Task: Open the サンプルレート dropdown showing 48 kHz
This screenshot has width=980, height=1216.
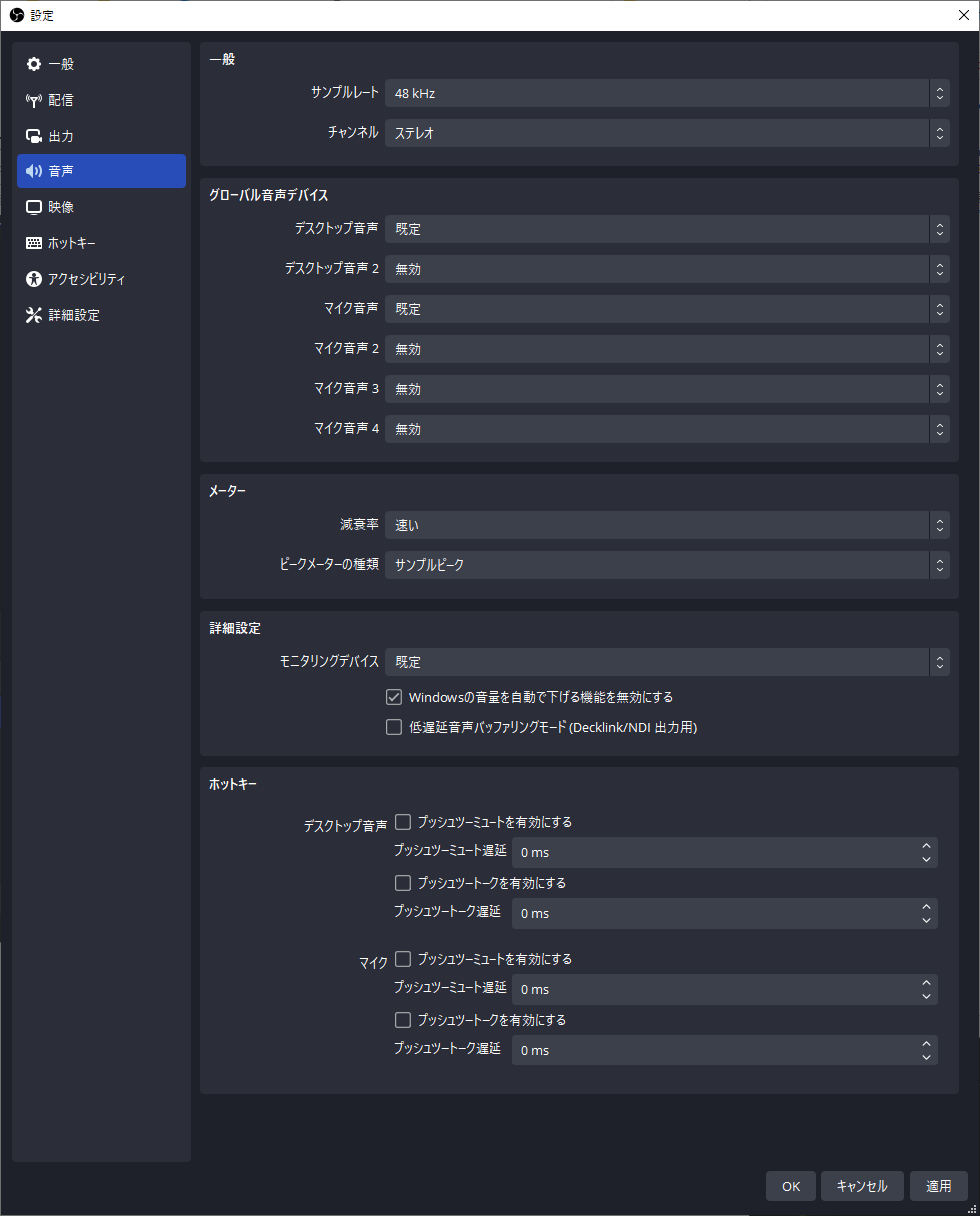Action: 666,93
